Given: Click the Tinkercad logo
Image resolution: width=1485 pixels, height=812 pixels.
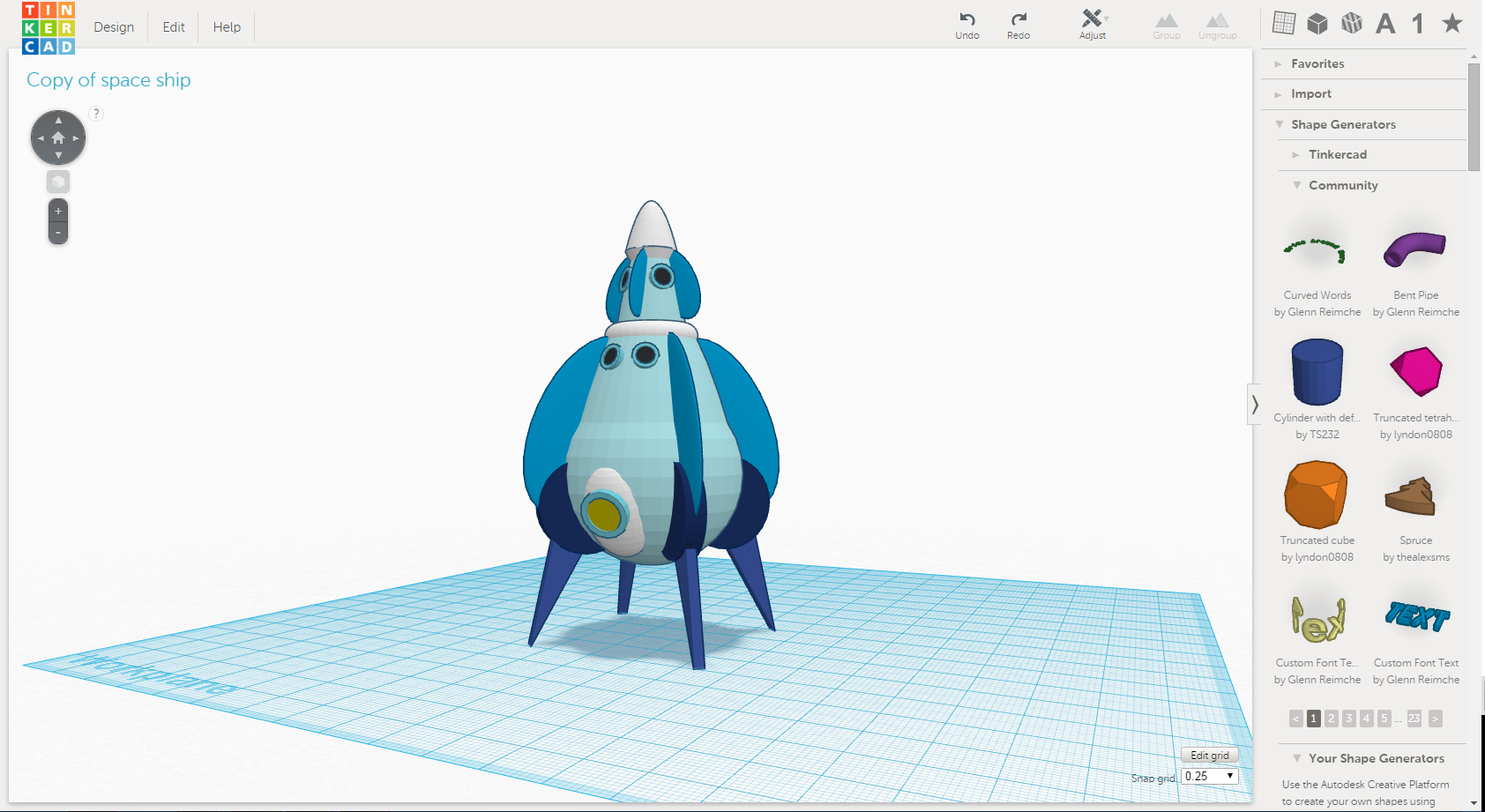Looking at the screenshot, I should pyautogui.click(x=49, y=28).
